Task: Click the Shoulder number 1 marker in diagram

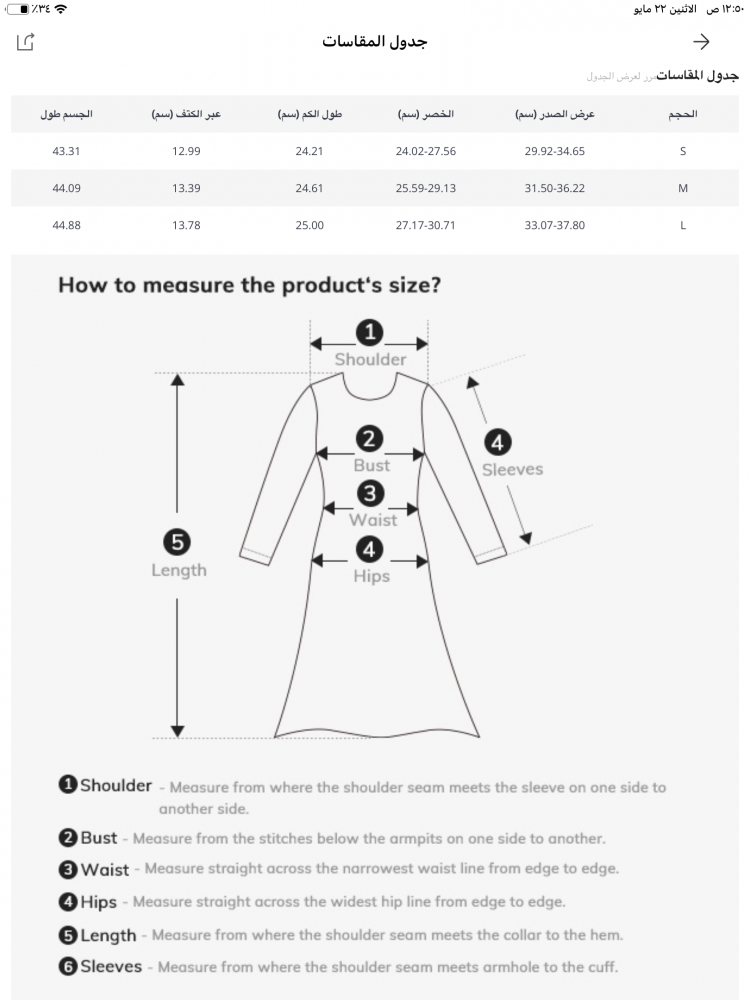Action: pyautogui.click(x=370, y=333)
